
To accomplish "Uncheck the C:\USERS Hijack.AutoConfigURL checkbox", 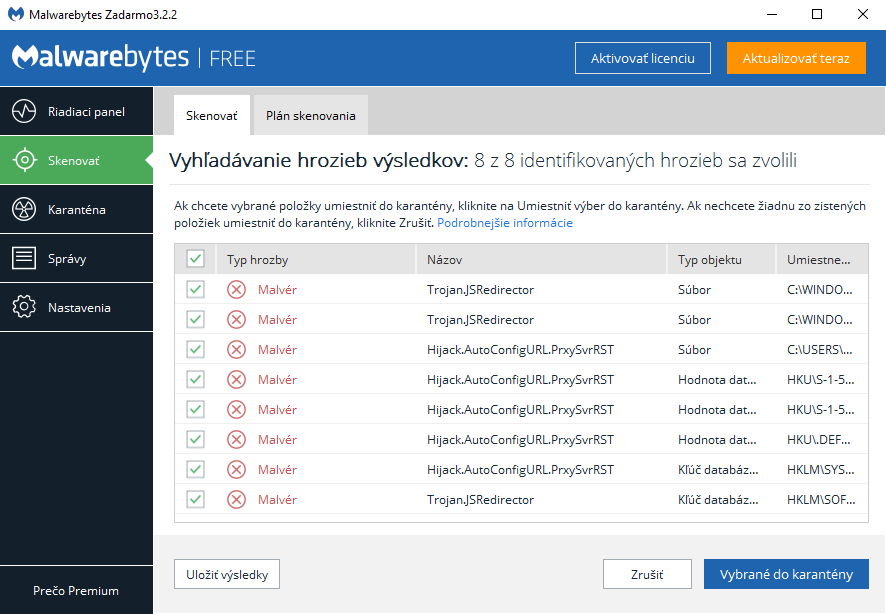I will coord(195,350).
